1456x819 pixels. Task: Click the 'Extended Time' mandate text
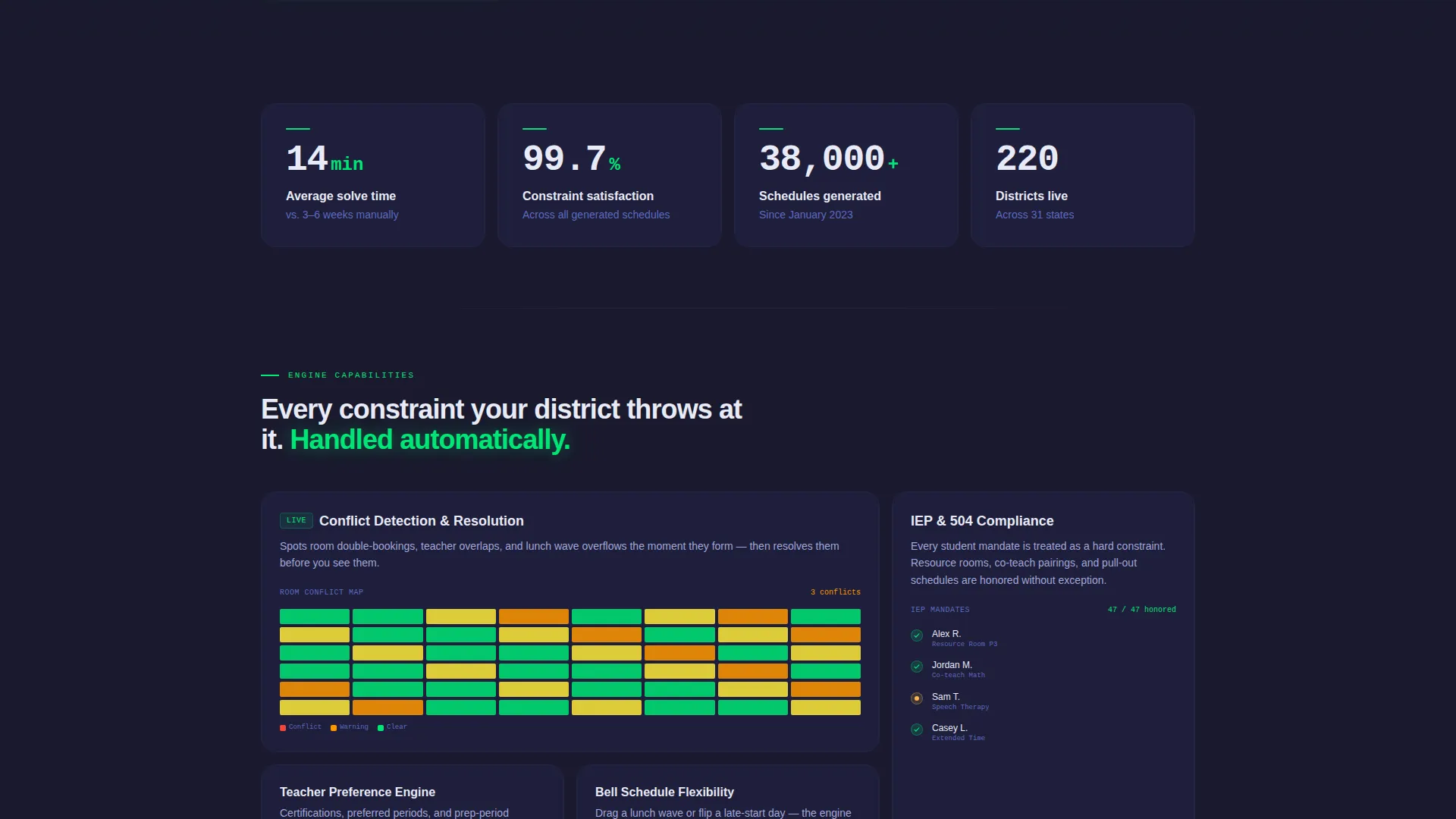tap(959, 739)
